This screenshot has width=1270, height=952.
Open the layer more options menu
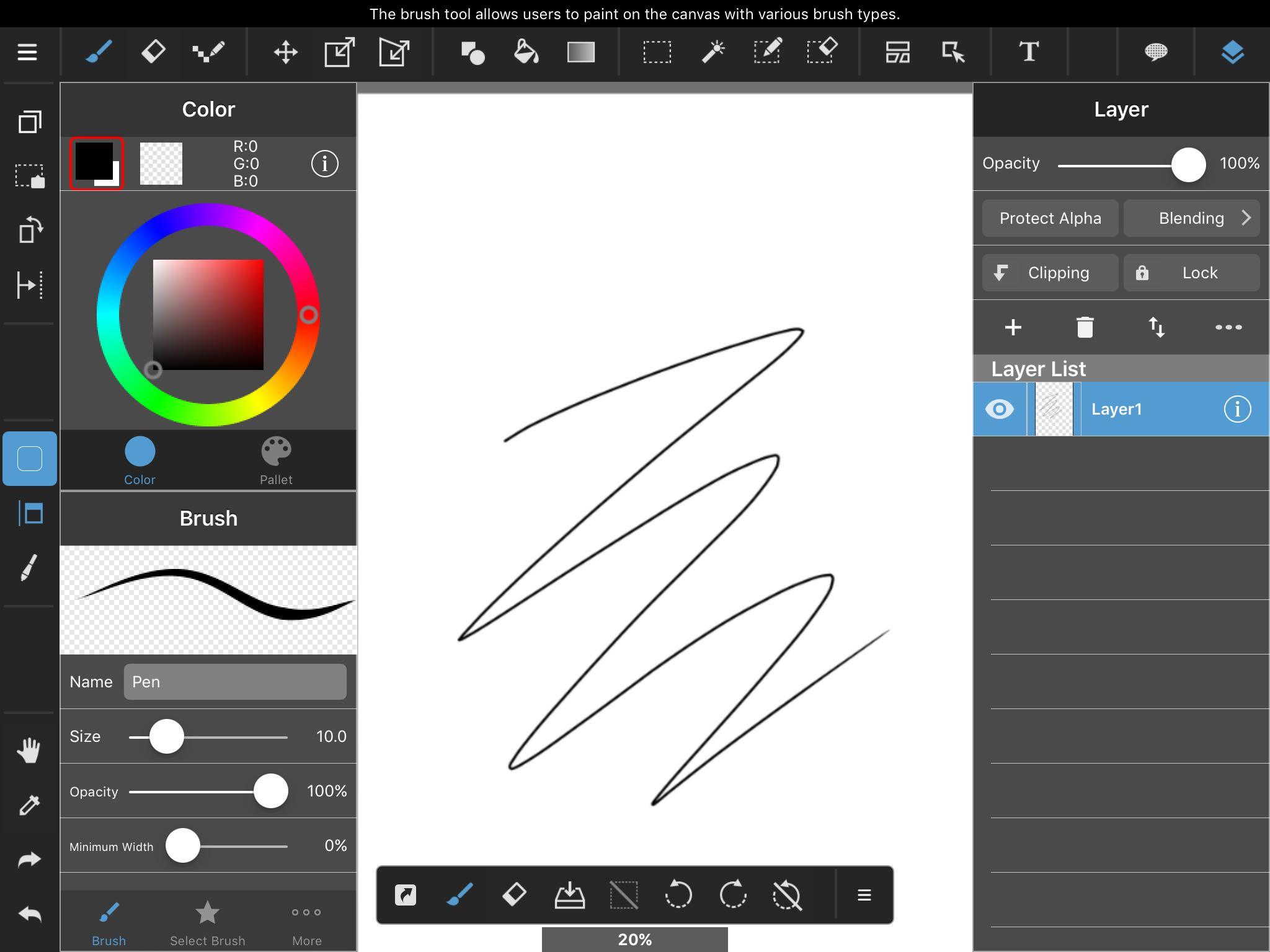[x=1228, y=327]
